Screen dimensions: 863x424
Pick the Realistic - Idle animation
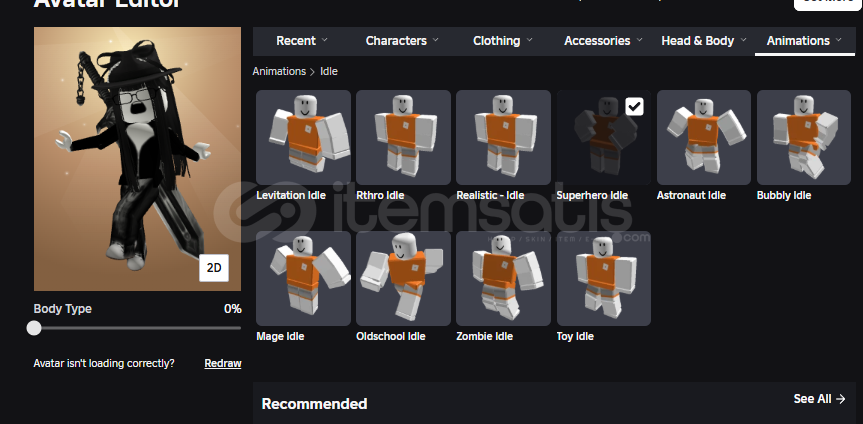tap(504, 138)
